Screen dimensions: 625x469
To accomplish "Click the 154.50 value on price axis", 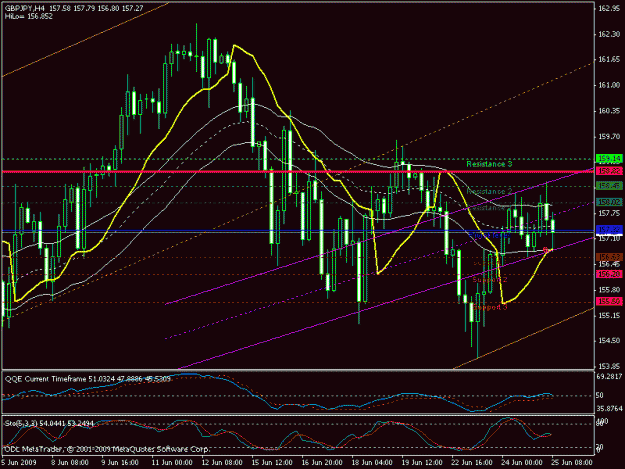I will pos(609,341).
